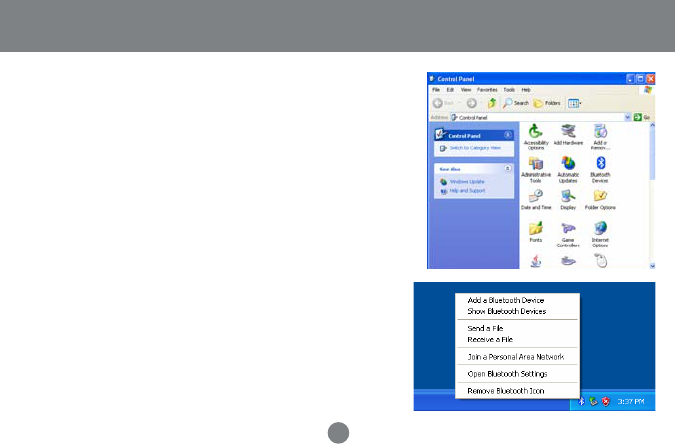
Task: Open the Keyboard icon in last row
Action: [x=568, y=261]
